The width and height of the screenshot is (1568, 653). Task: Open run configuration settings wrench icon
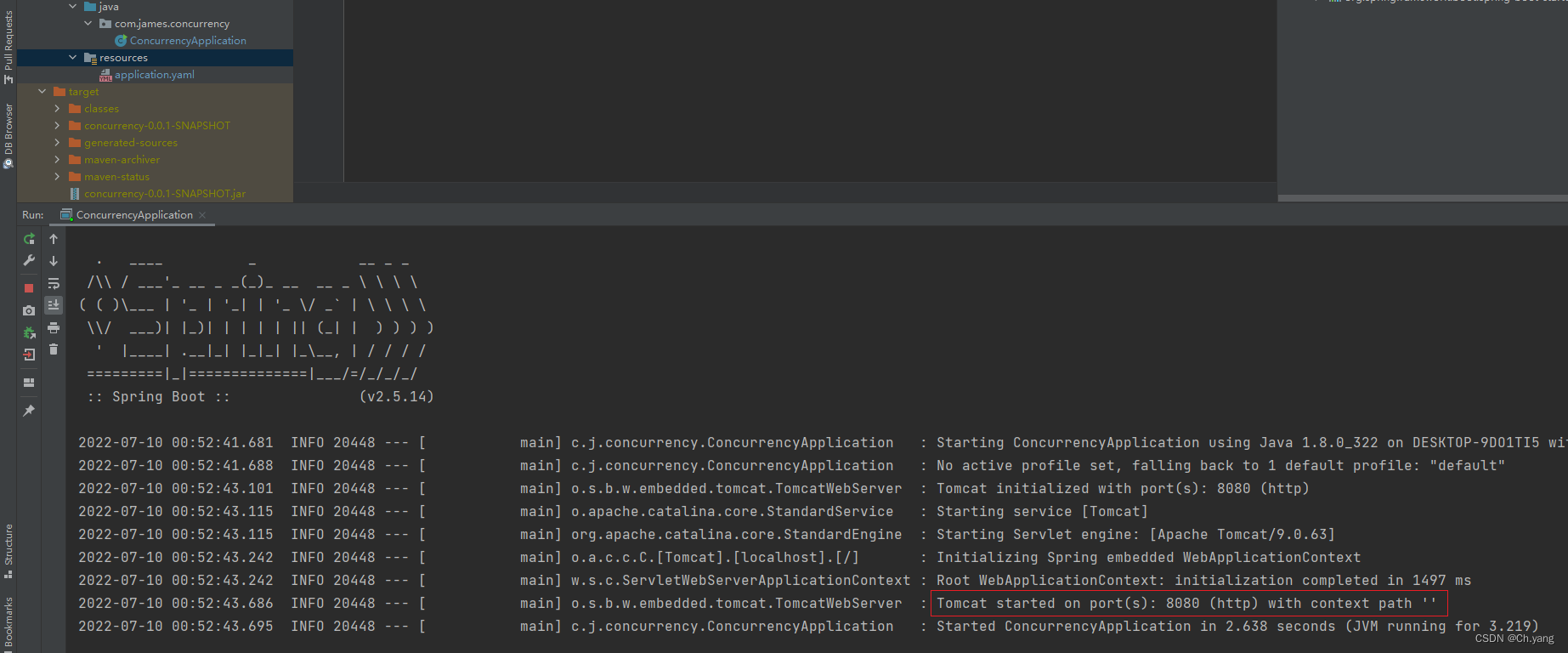(x=29, y=261)
